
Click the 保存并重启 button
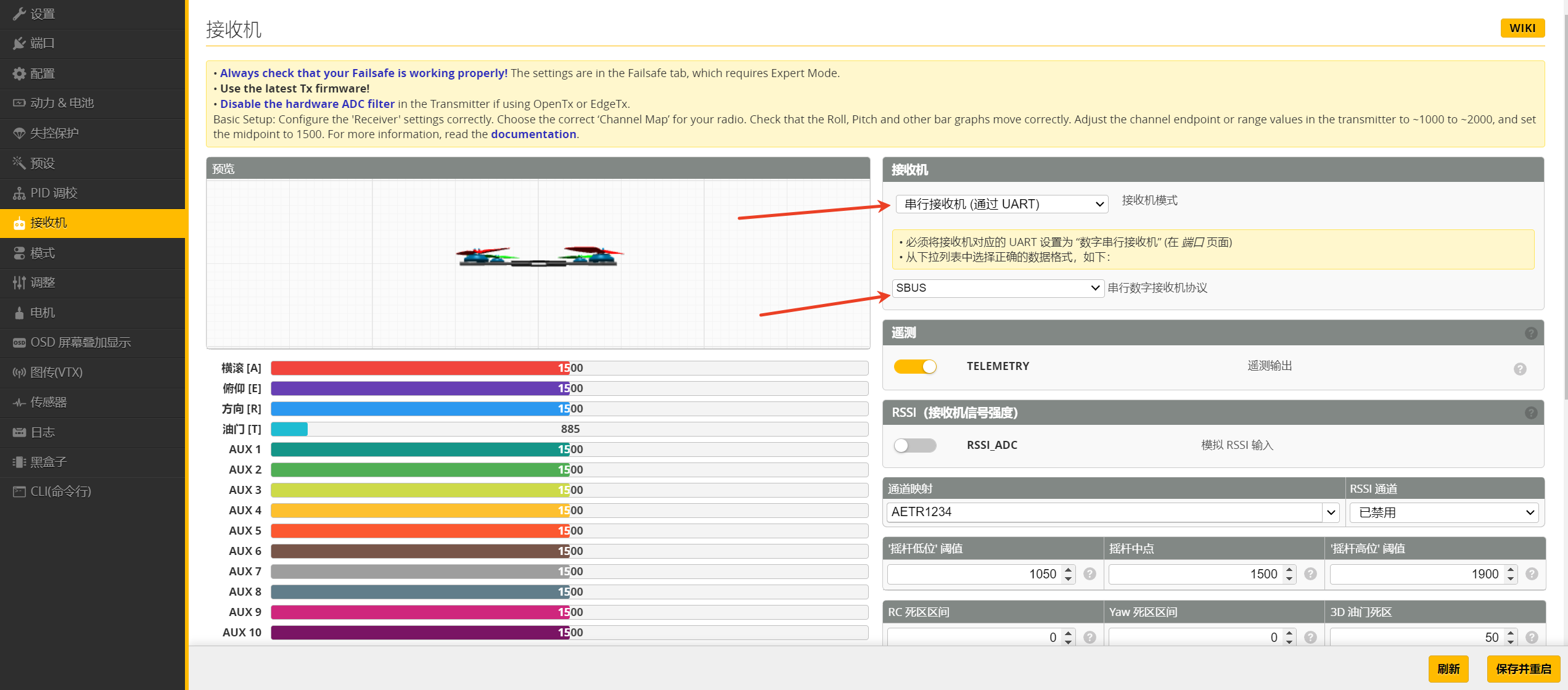(1523, 669)
